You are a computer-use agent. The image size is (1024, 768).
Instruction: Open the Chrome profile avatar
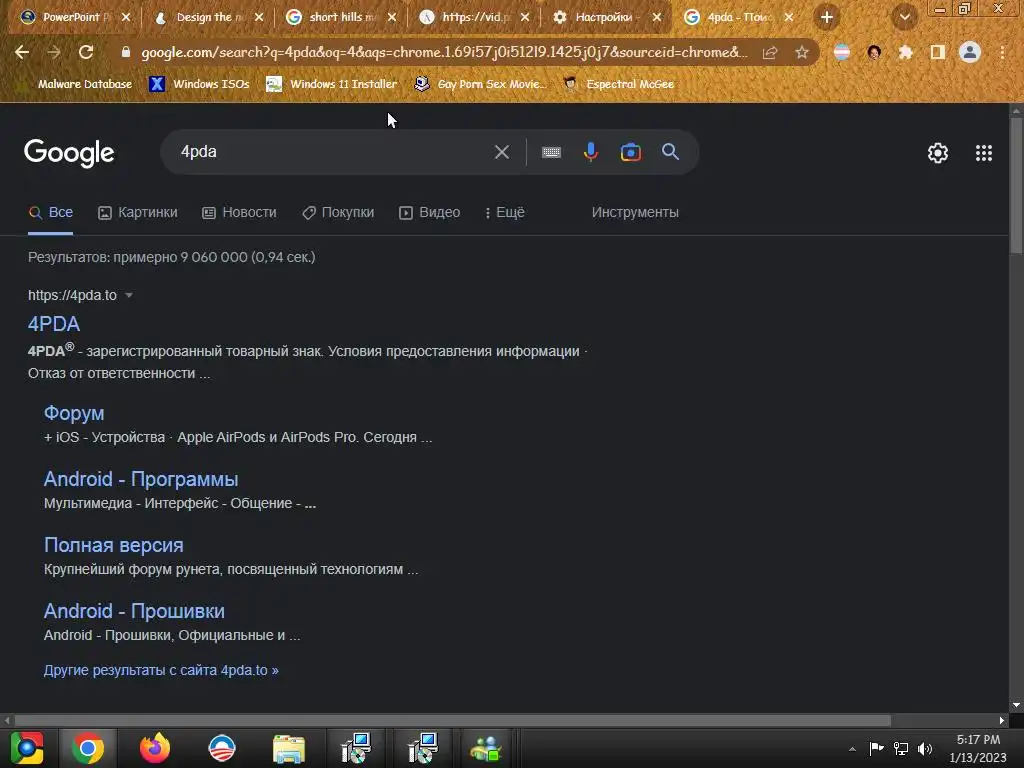970,52
